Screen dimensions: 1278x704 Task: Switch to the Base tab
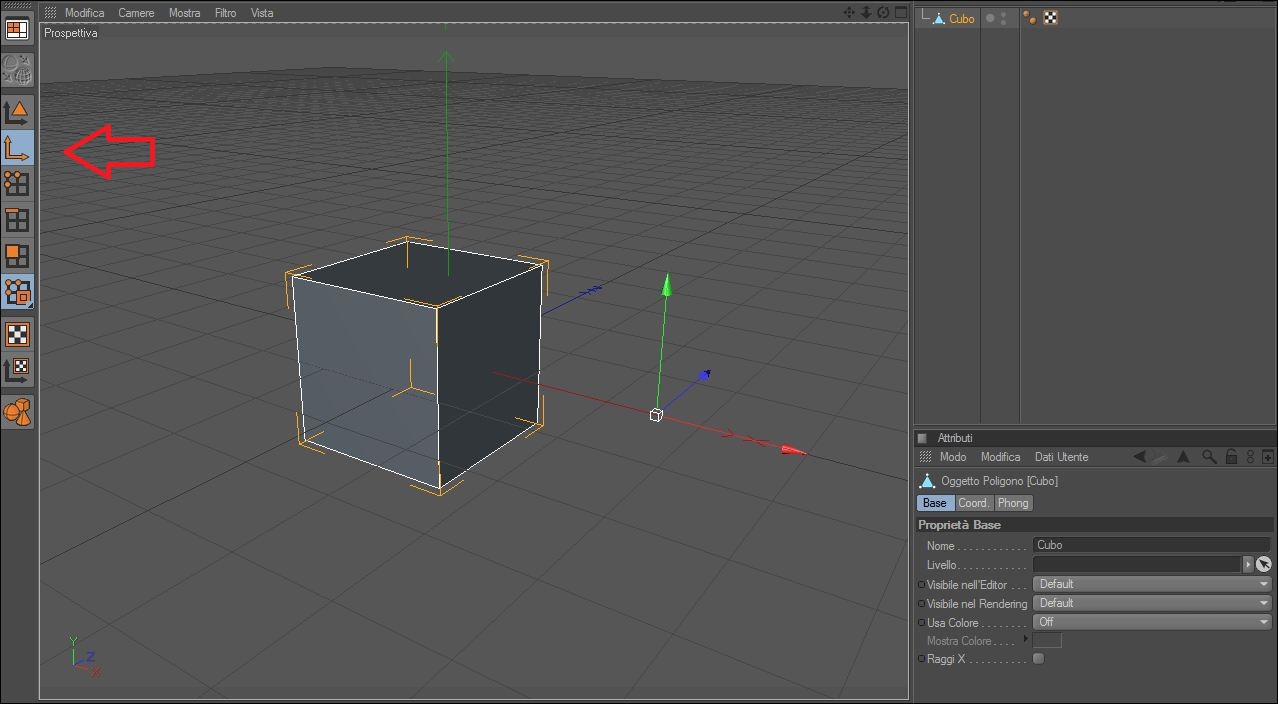[x=935, y=503]
